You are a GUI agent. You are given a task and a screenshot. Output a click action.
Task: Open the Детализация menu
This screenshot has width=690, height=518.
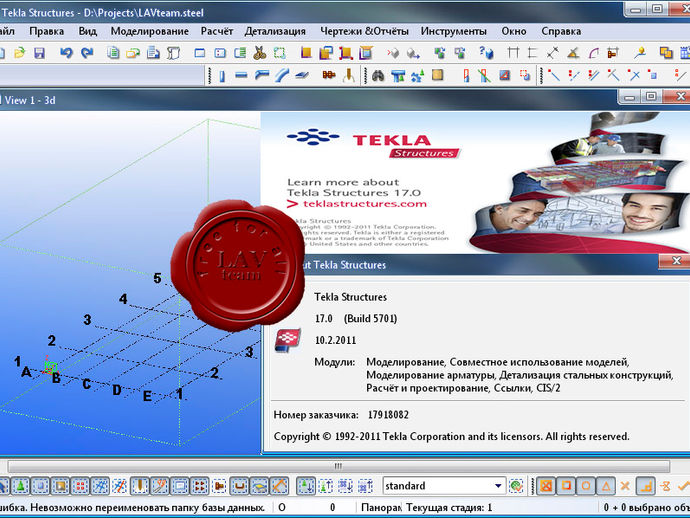[275, 31]
